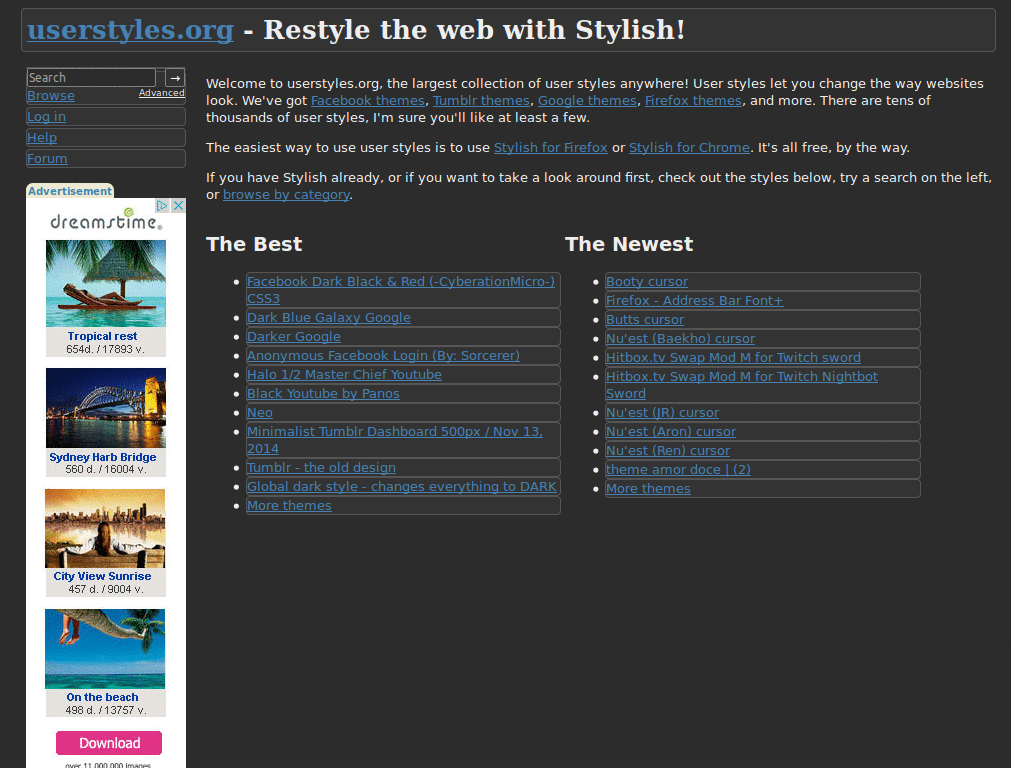Open the Butts cursor style
The width and height of the screenshot is (1024, 768).
pos(645,319)
